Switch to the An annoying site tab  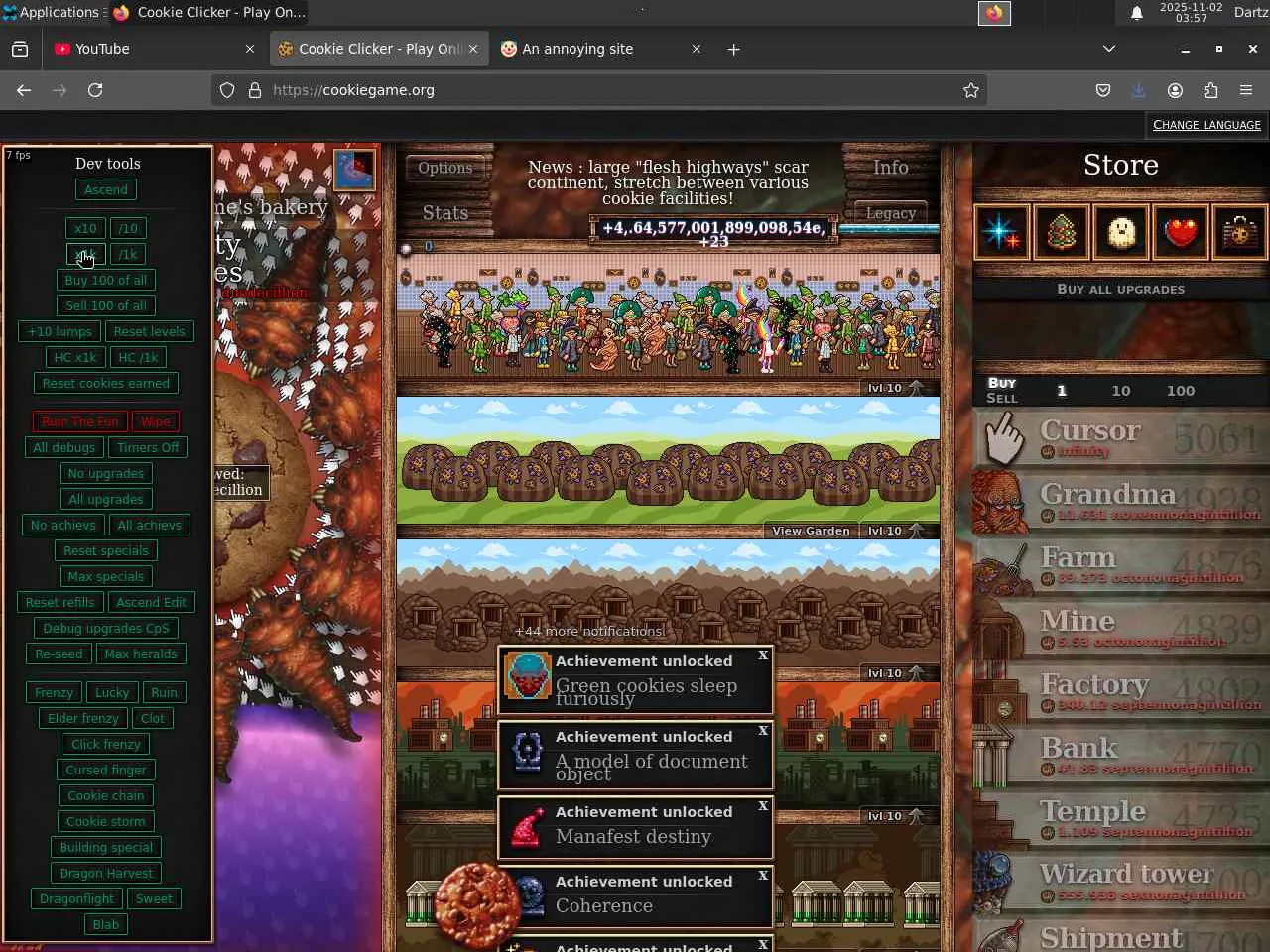coord(601,49)
